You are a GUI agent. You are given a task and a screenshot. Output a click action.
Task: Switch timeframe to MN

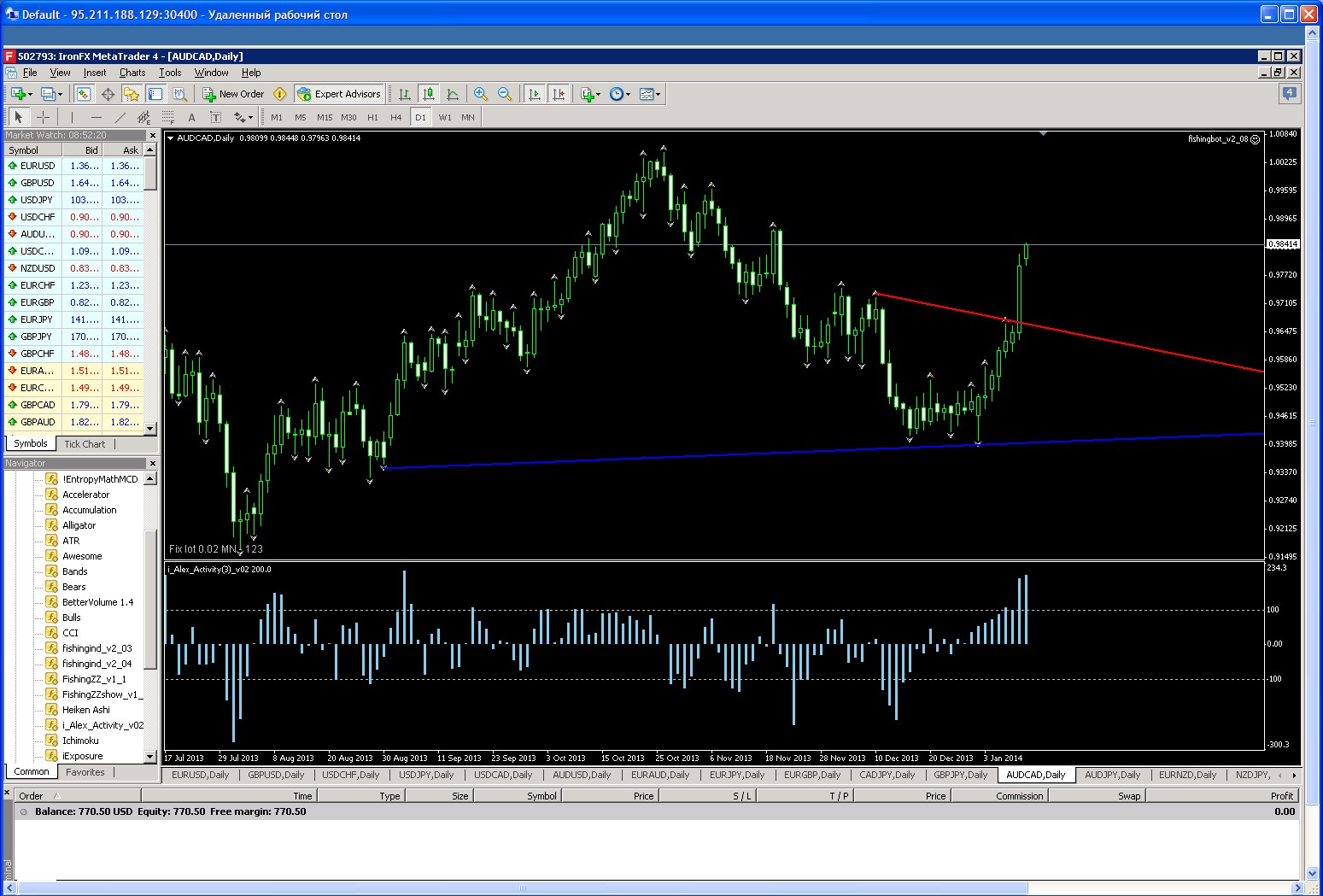[x=468, y=117]
